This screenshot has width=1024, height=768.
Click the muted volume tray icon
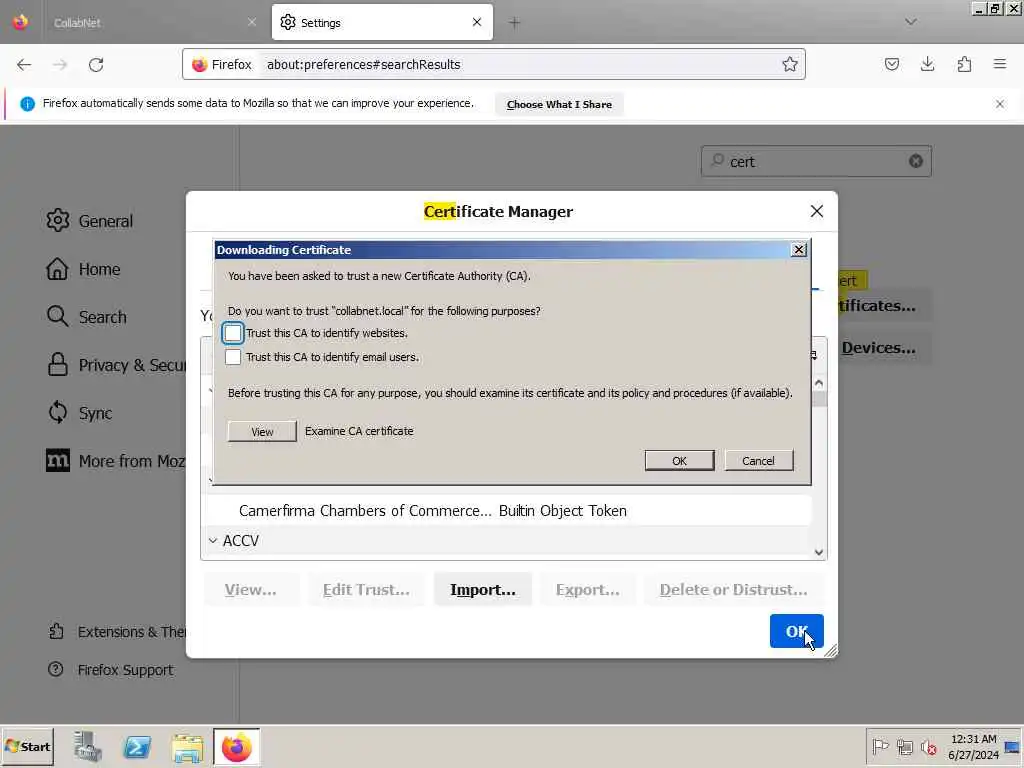(x=929, y=746)
